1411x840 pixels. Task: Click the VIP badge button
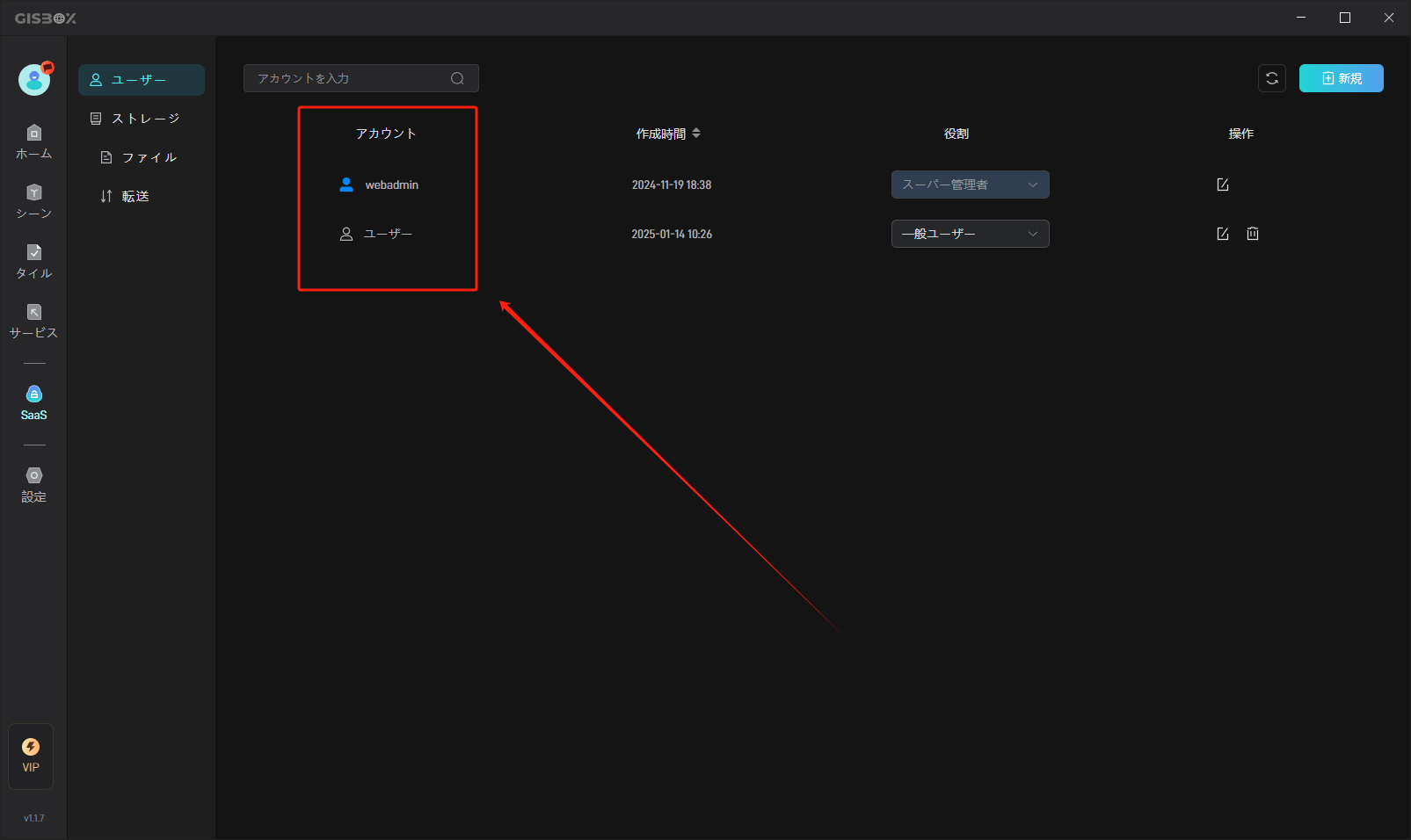[x=31, y=756]
